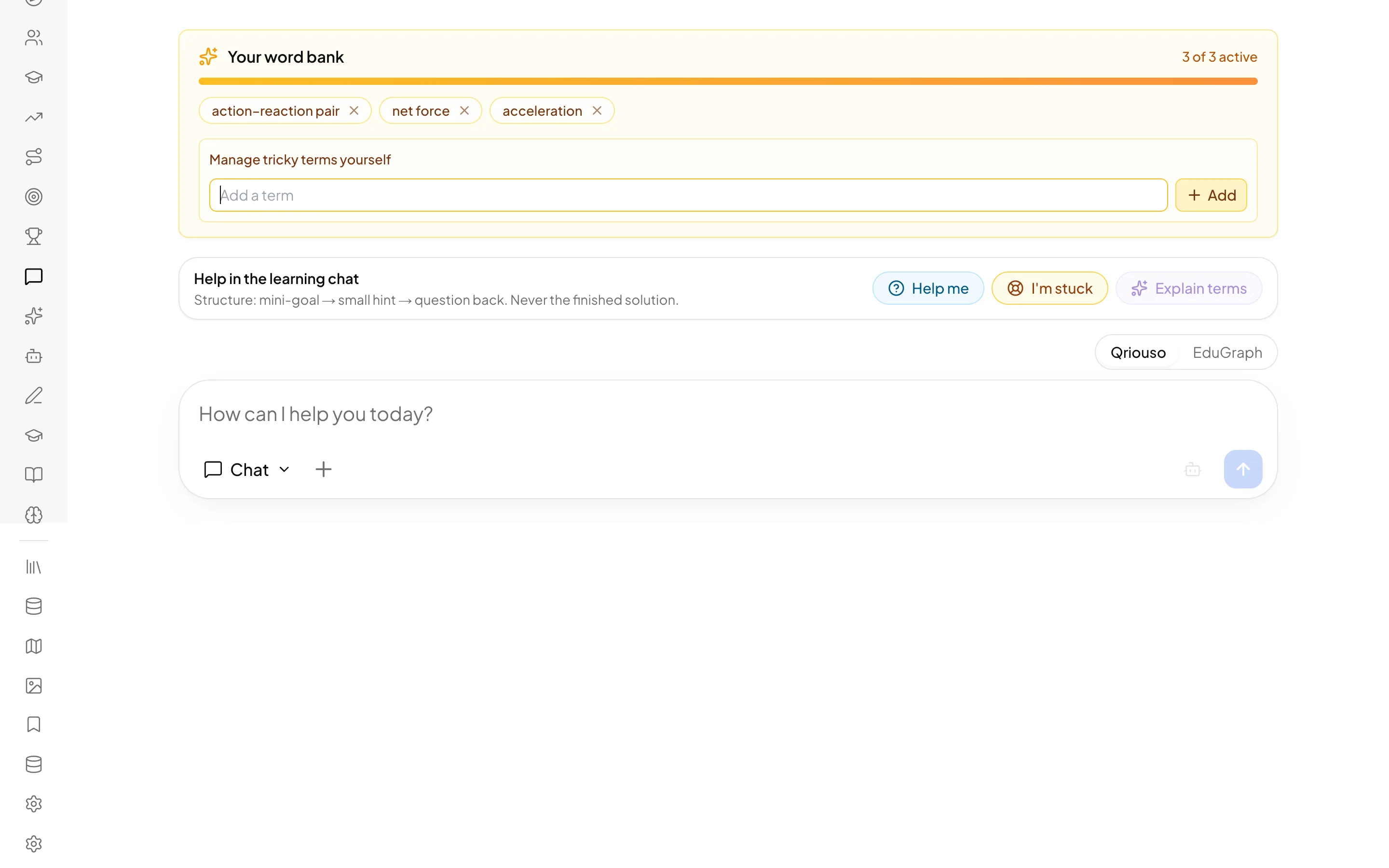Click the plus attachment button in chat
Viewport: 1389px width, 868px height.
coord(324,470)
